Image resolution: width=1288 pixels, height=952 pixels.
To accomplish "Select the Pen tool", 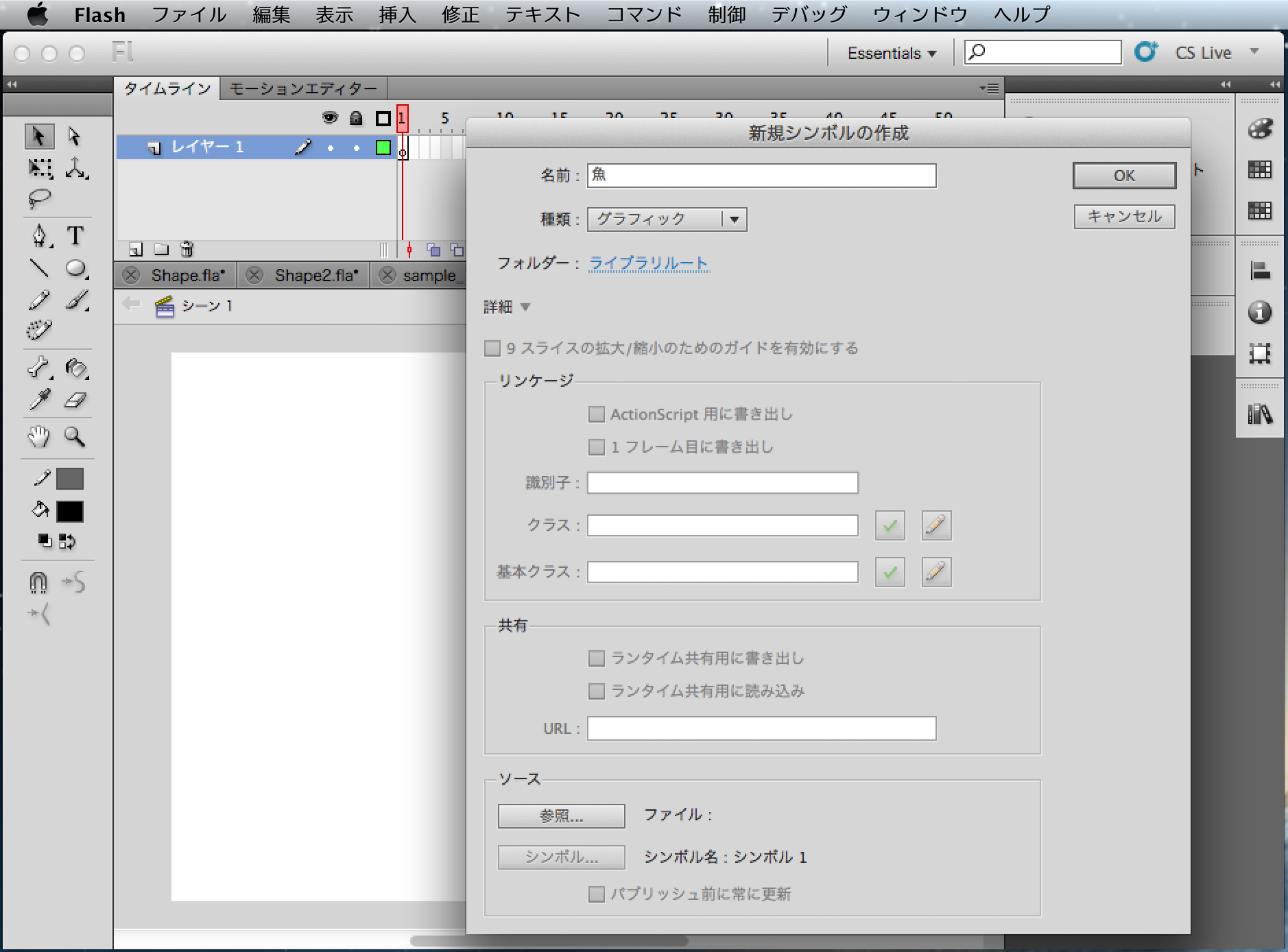I will [x=39, y=236].
